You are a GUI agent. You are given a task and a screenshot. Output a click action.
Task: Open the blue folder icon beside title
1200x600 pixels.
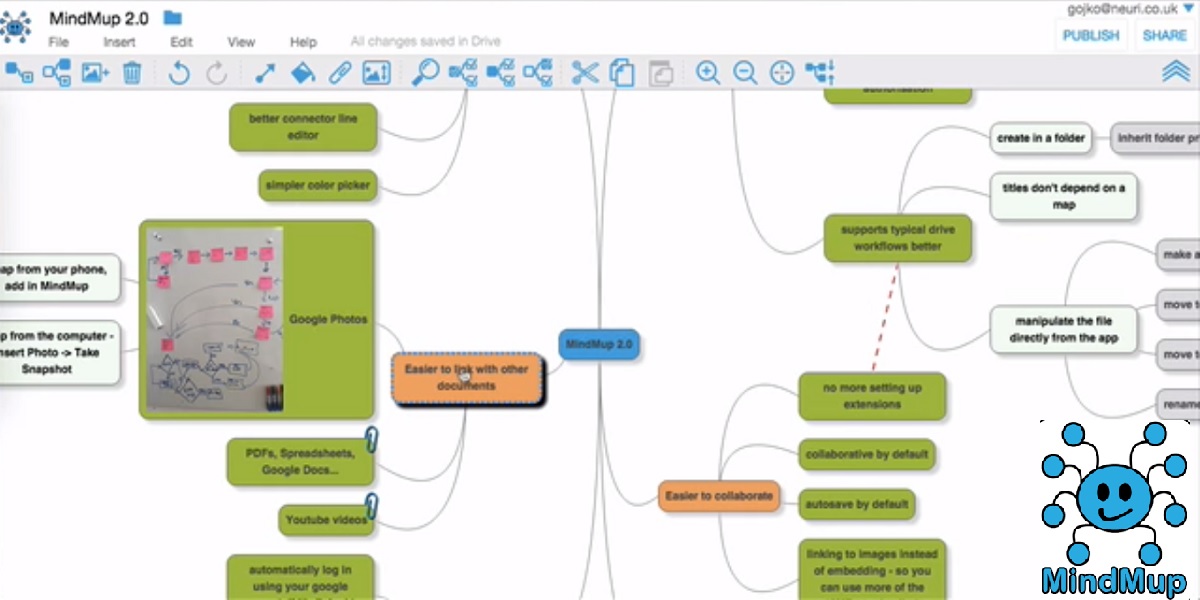click(173, 17)
